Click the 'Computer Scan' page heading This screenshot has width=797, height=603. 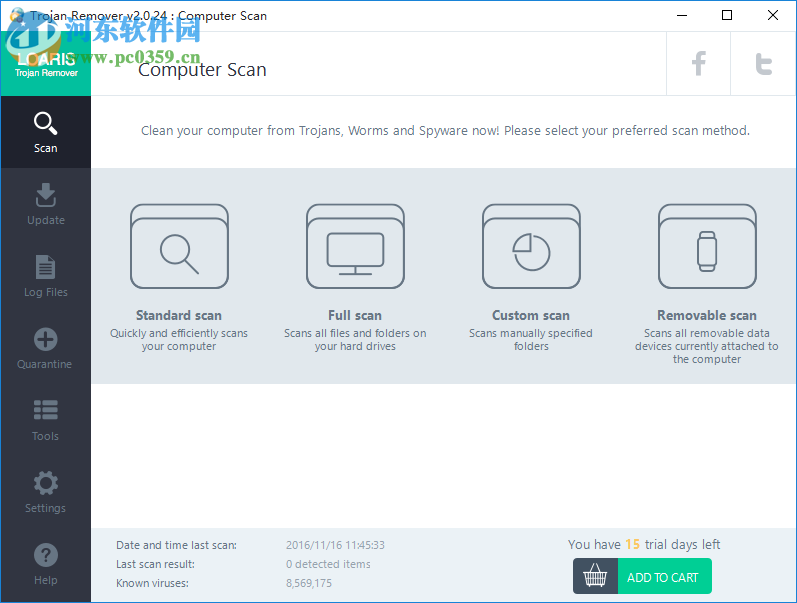(x=202, y=70)
